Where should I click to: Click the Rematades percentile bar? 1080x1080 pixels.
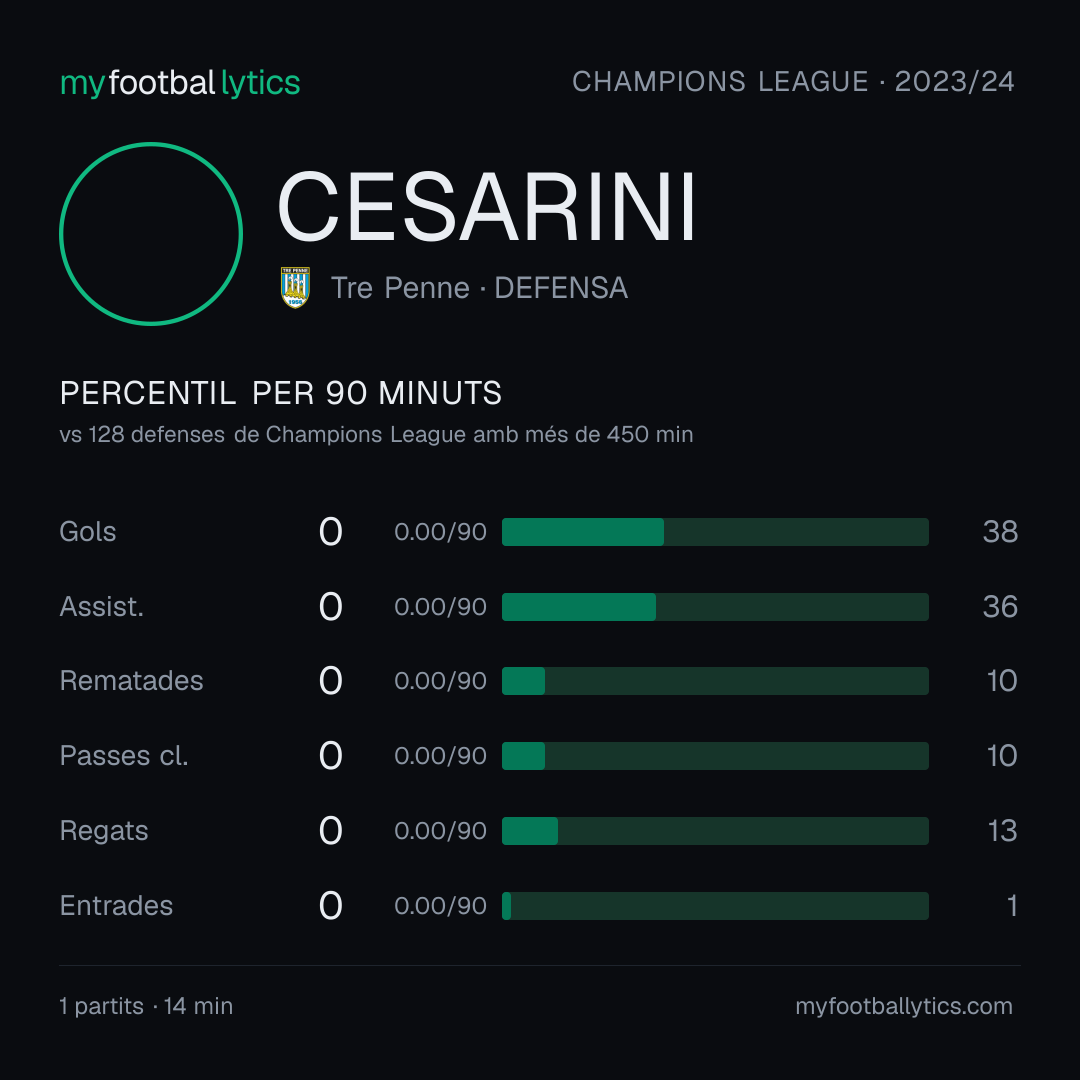pos(715,681)
